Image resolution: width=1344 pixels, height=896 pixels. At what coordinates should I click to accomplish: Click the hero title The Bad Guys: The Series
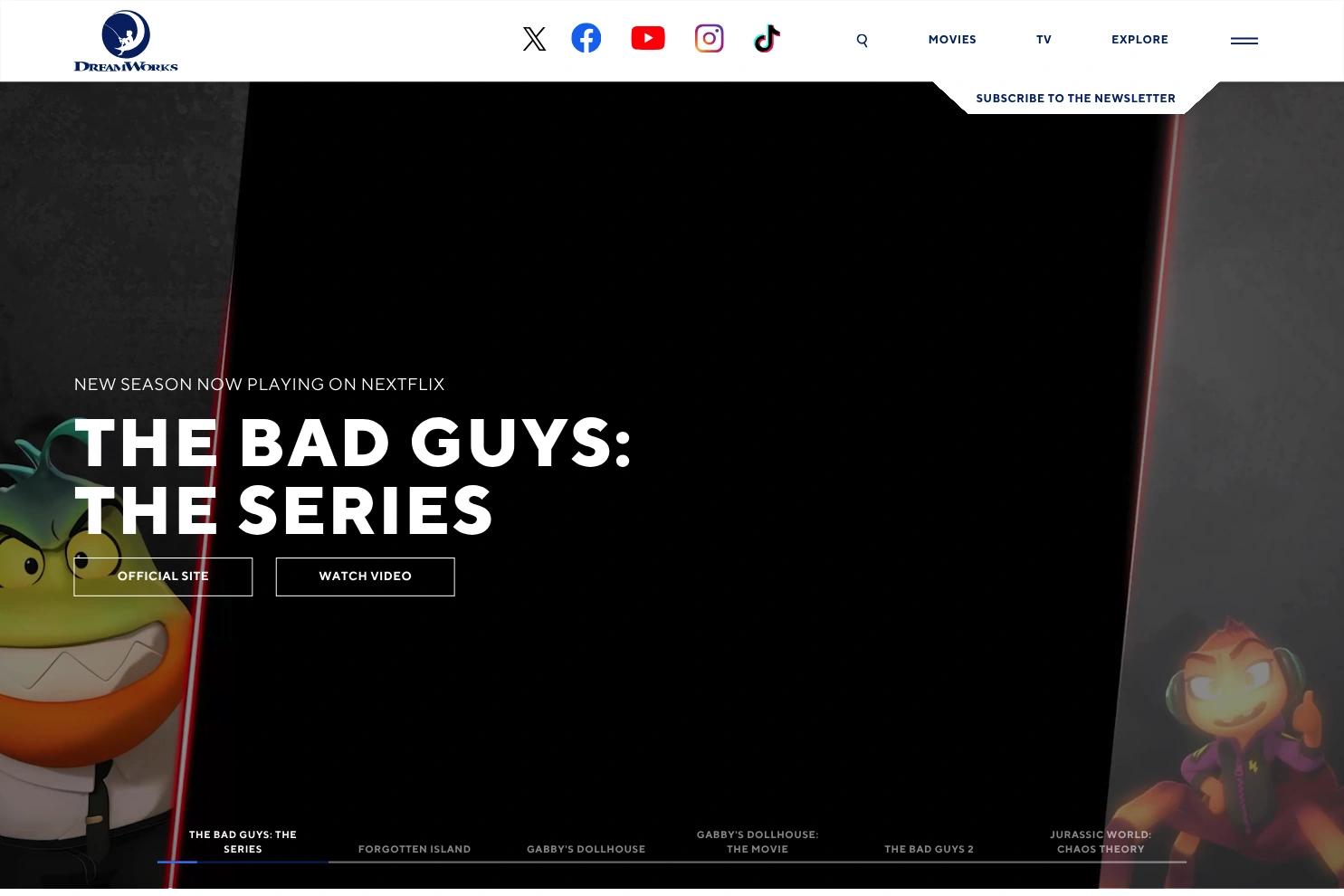[x=353, y=476]
